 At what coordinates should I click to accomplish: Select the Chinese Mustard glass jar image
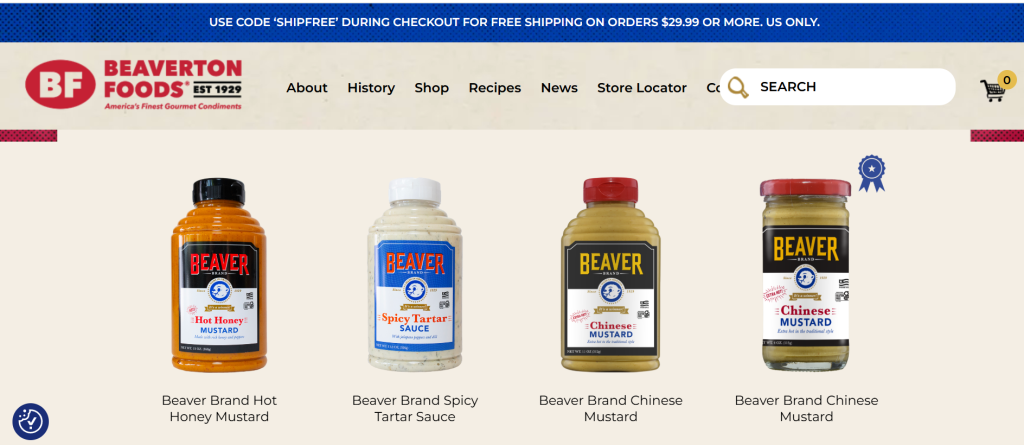coord(806,275)
